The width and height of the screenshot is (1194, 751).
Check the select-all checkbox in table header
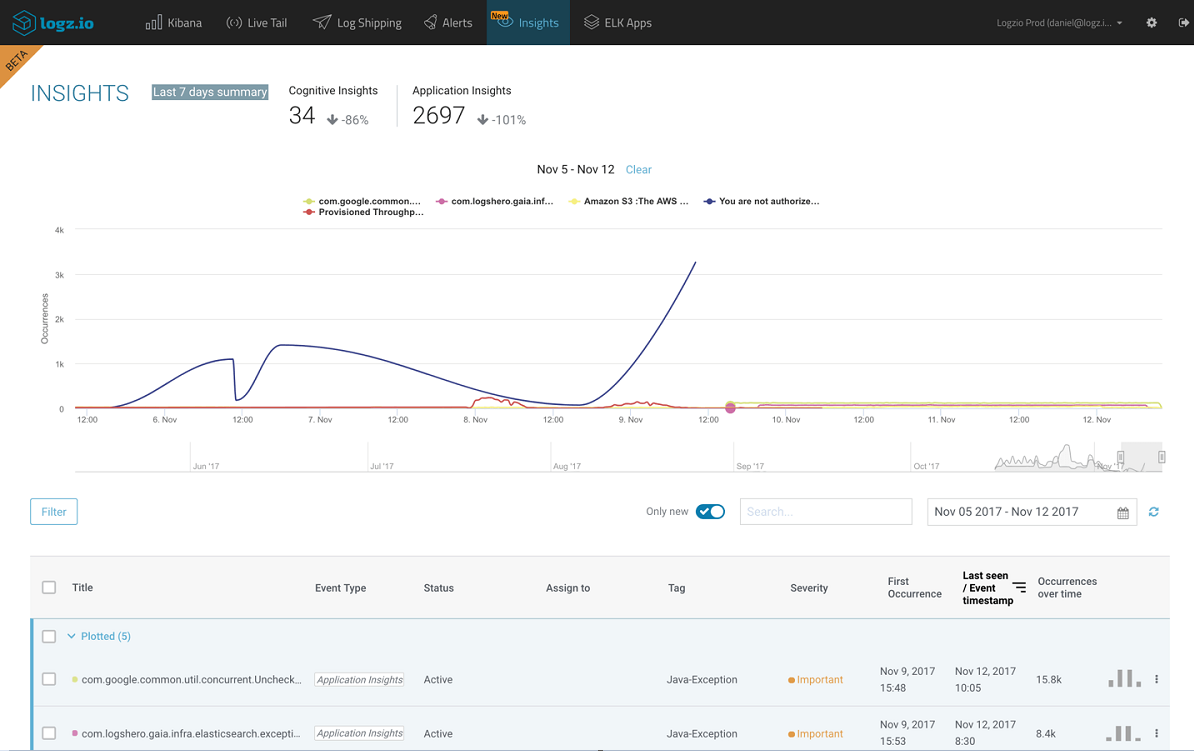49,588
